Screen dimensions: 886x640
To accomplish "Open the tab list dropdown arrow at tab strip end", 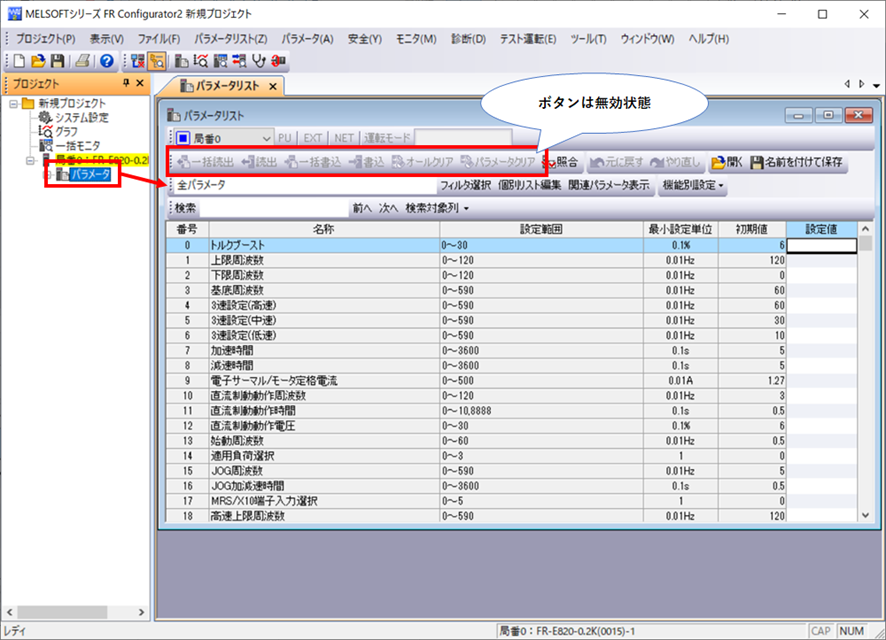I will coord(876,85).
